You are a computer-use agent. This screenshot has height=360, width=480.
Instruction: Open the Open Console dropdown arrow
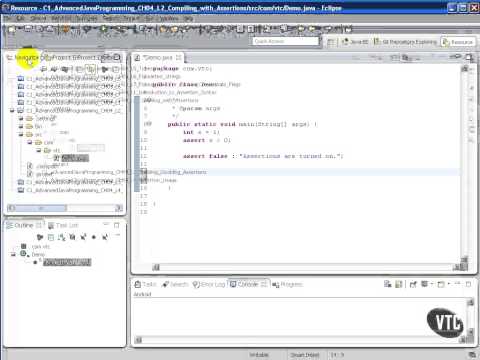point(449,284)
